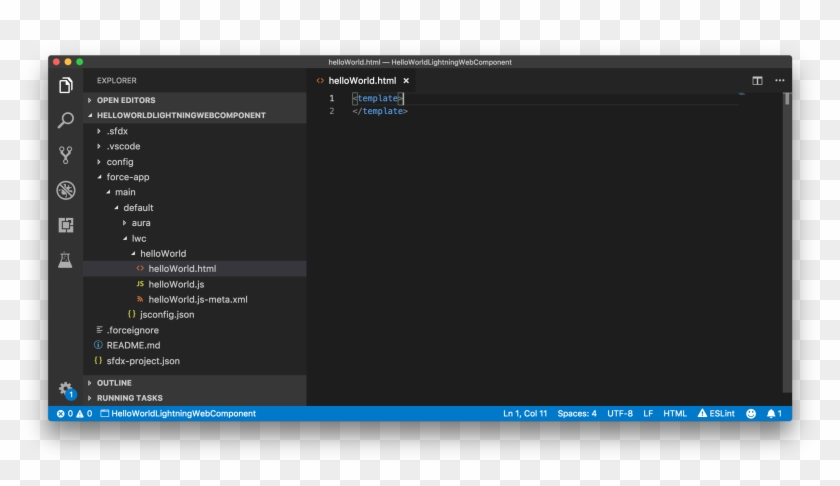Image resolution: width=840 pixels, height=486 pixels.
Task: Click the opening template tag on line 1
Action: (377, 98)
